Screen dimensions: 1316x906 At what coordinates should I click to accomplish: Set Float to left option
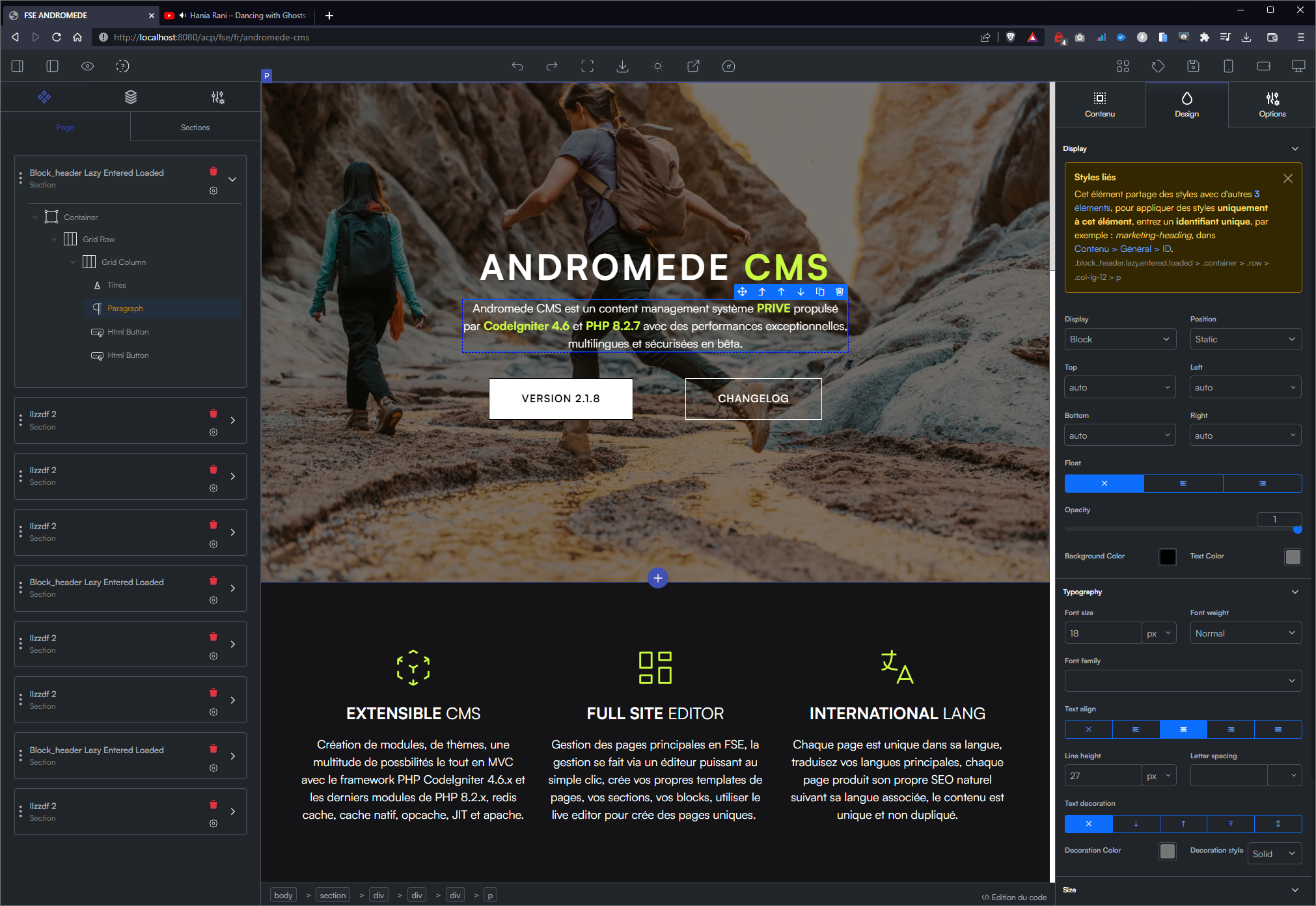1183,483
